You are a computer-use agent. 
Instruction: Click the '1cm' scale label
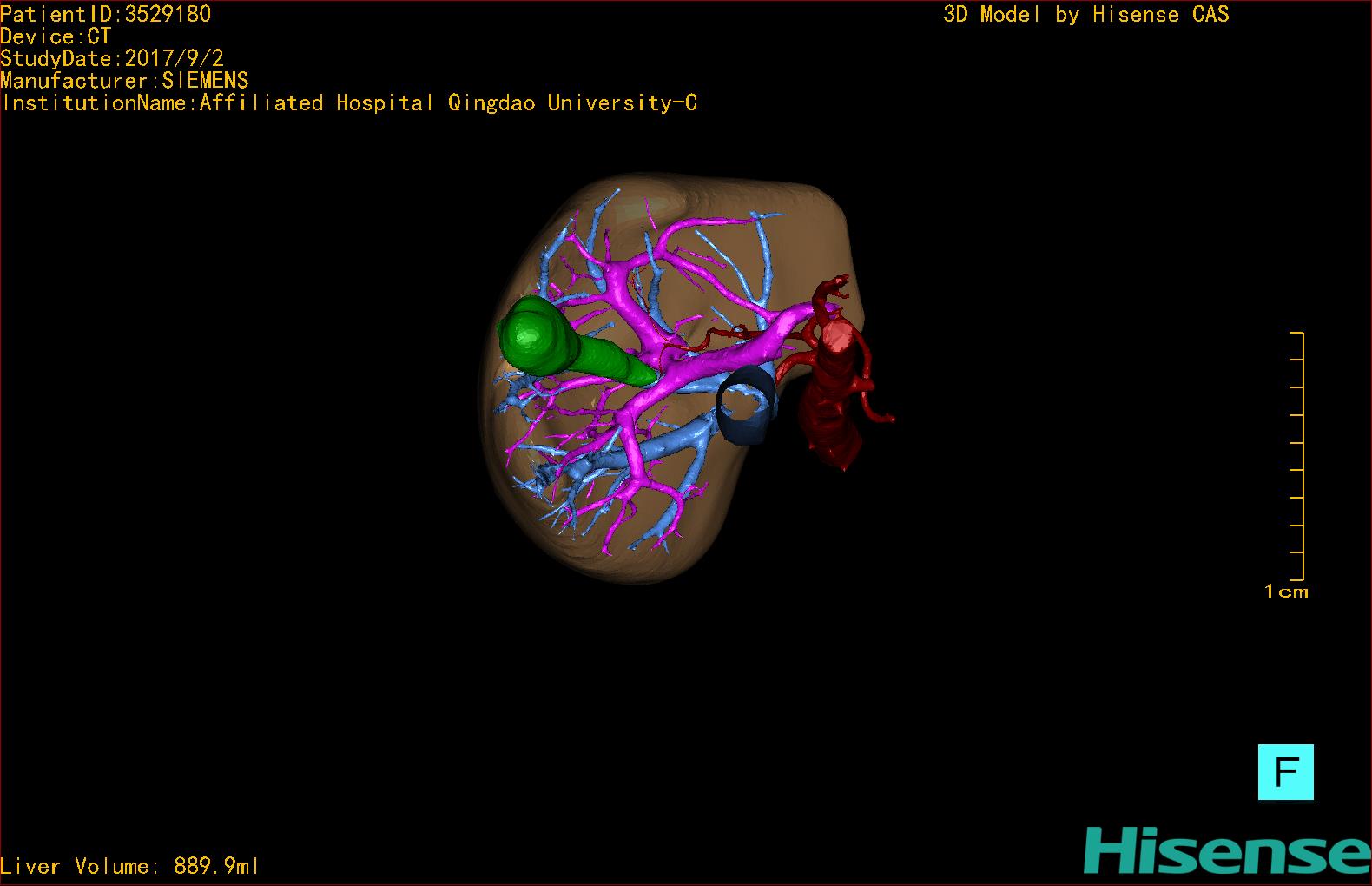pyautogui.click(x=1286, y=592)
